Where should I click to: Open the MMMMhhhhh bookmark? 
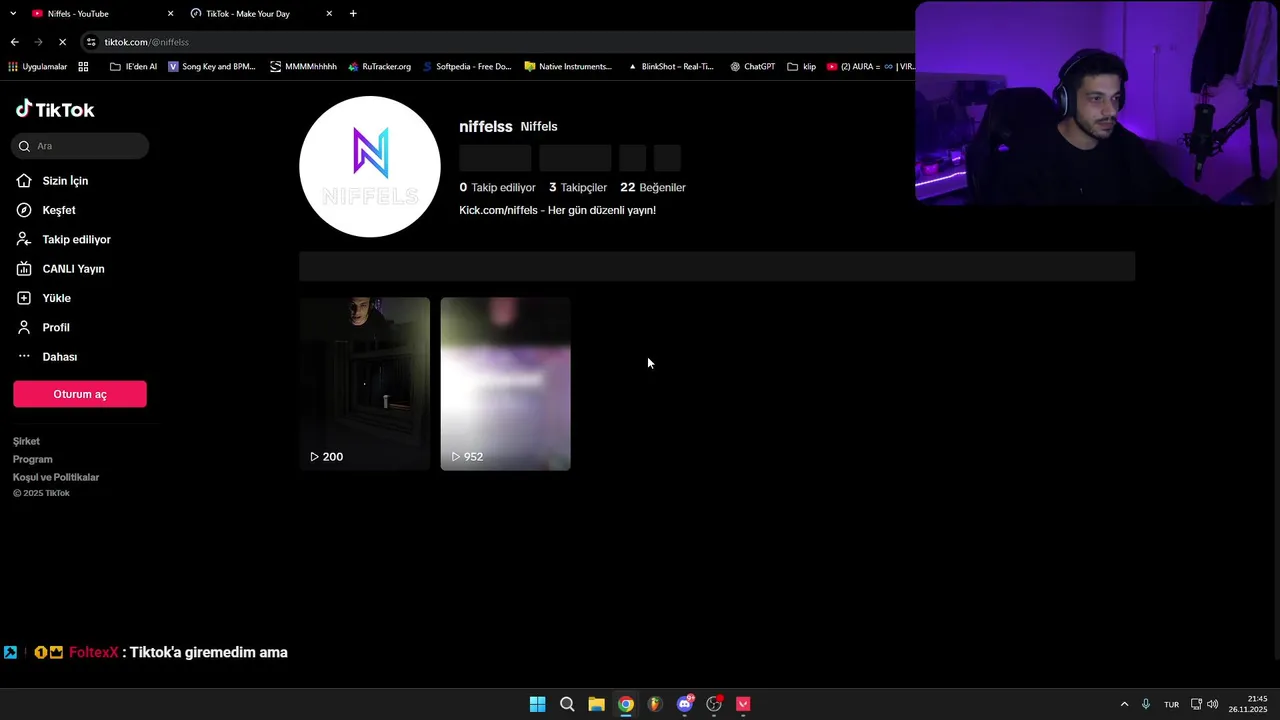(x=304, y=67)
